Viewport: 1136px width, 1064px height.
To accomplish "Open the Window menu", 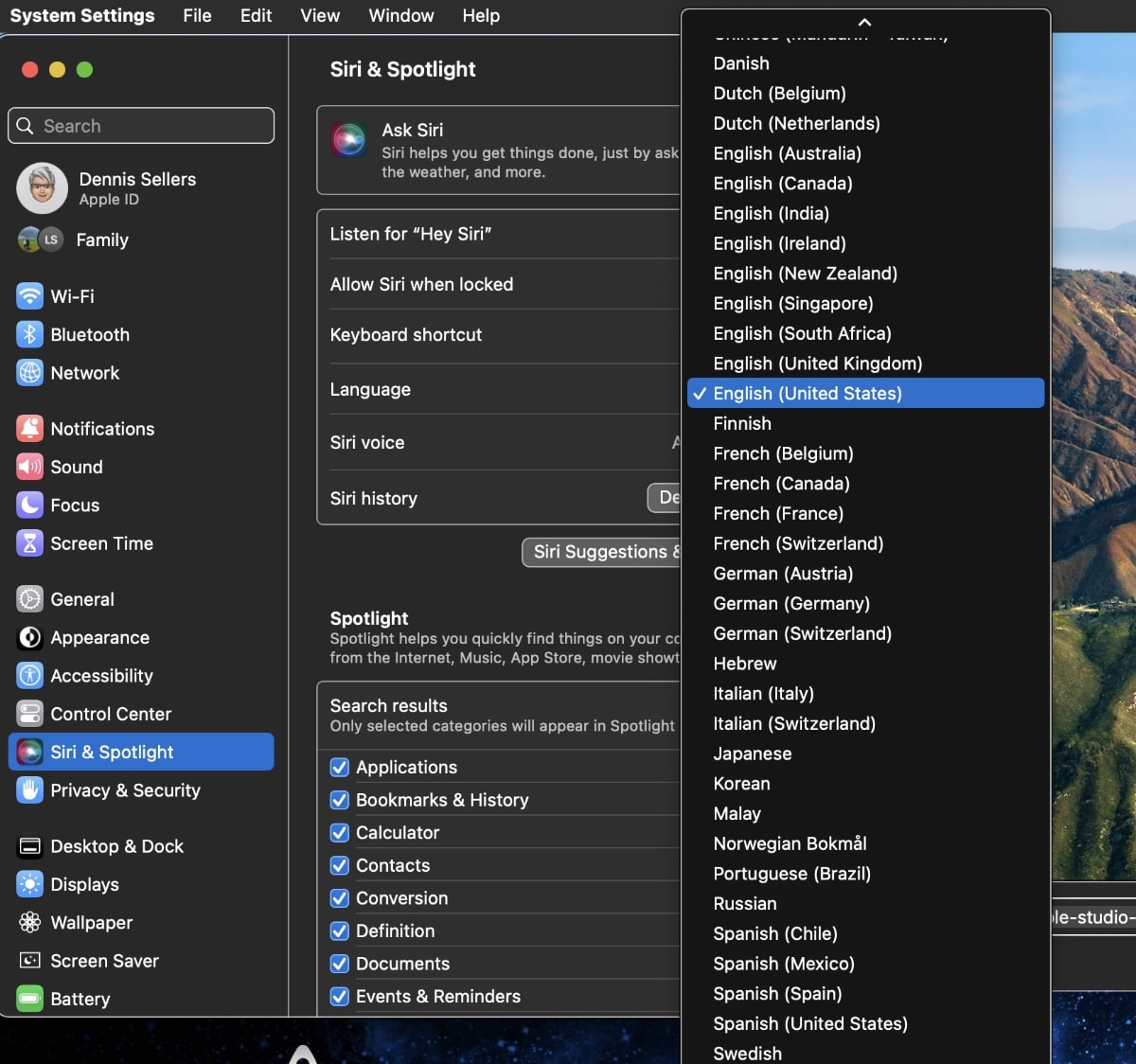I will 400,16.
